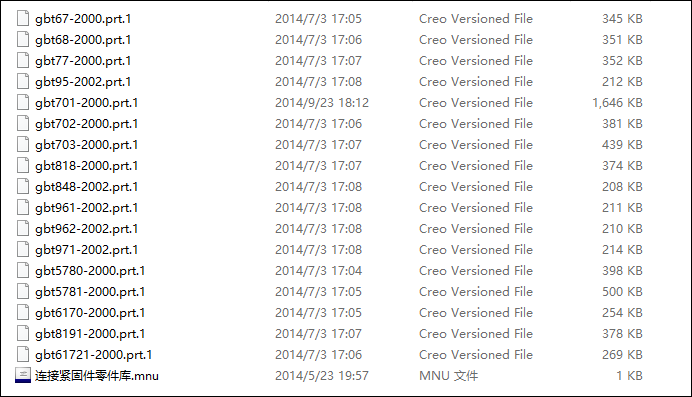Click the gbt5781-2000.prt.1 file name
Viewport: 692px width, 397px height.
click(90, 292)
